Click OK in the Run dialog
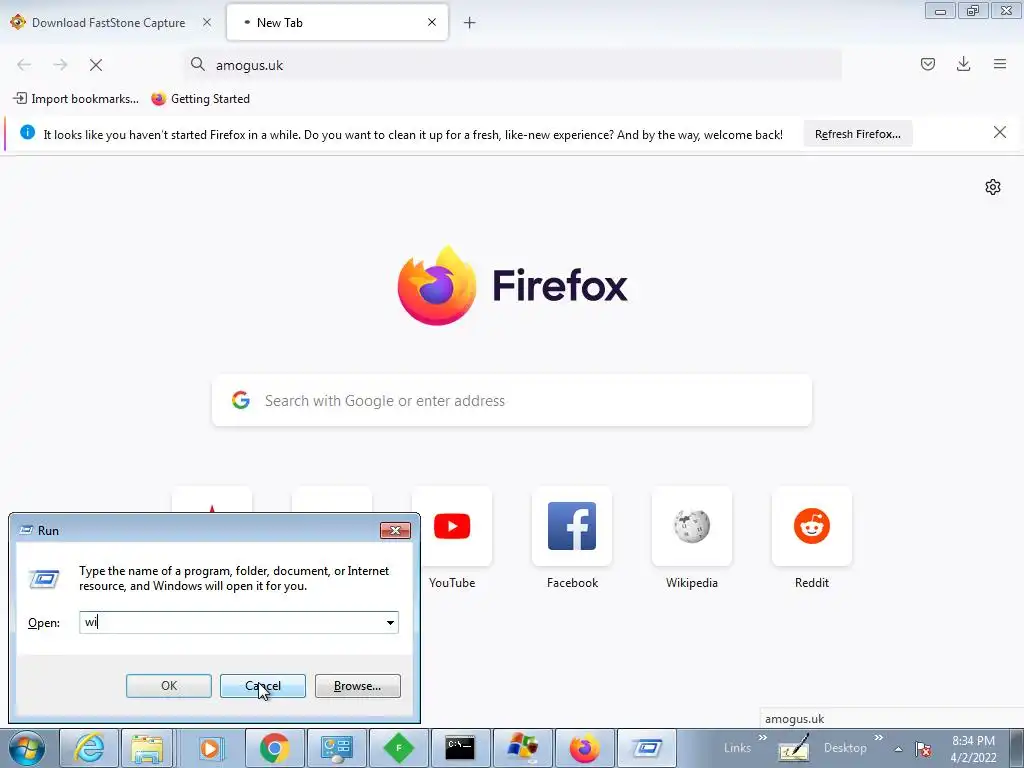The height and width of the screenshot is (768, 1024). [168, 686]
